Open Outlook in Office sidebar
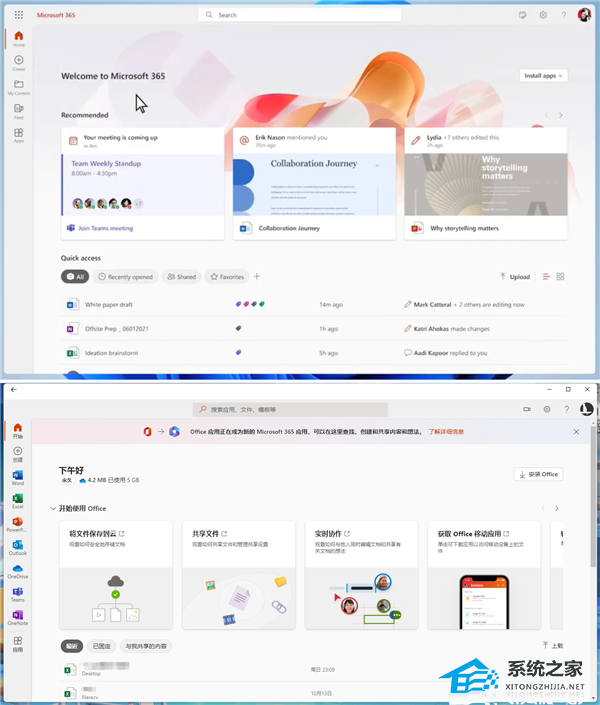Image resolution: width=600 pixels, height=705 pixels. pos(18,548)
